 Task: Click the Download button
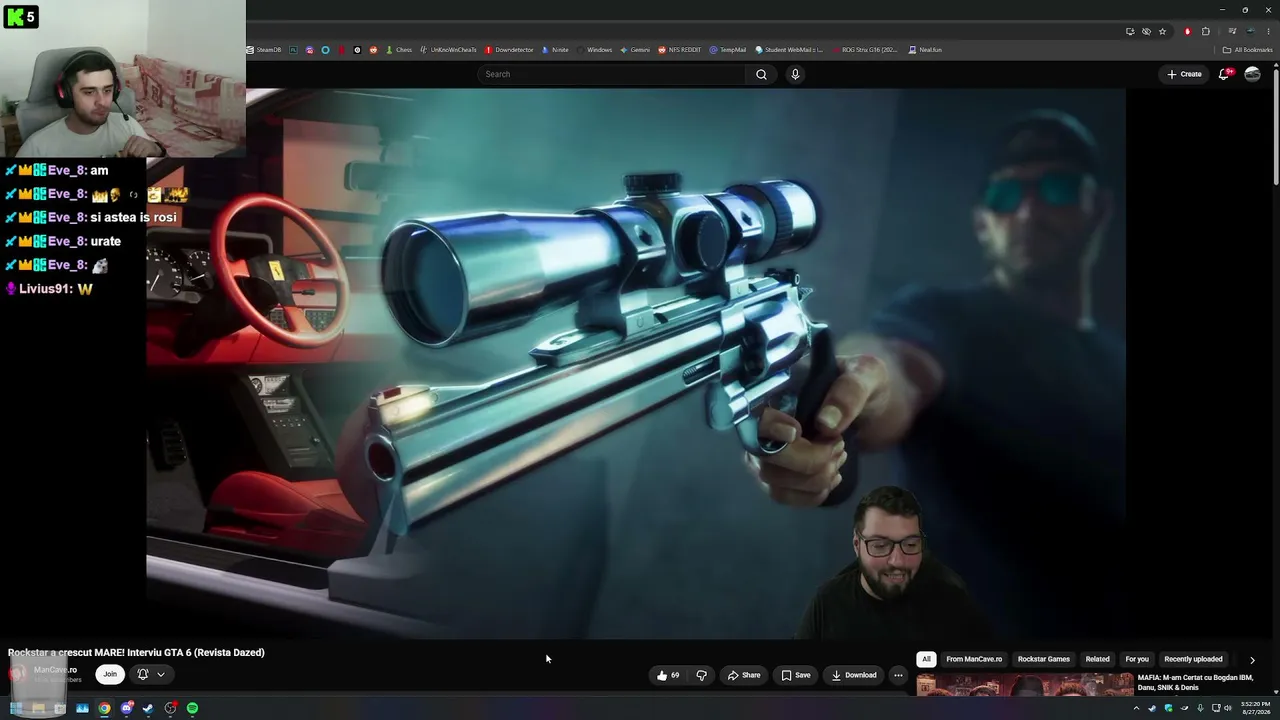854,675
